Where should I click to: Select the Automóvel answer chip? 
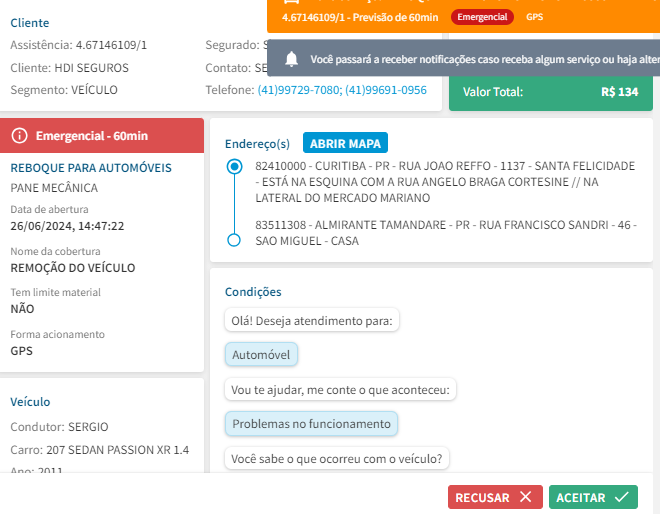[261, 355]
